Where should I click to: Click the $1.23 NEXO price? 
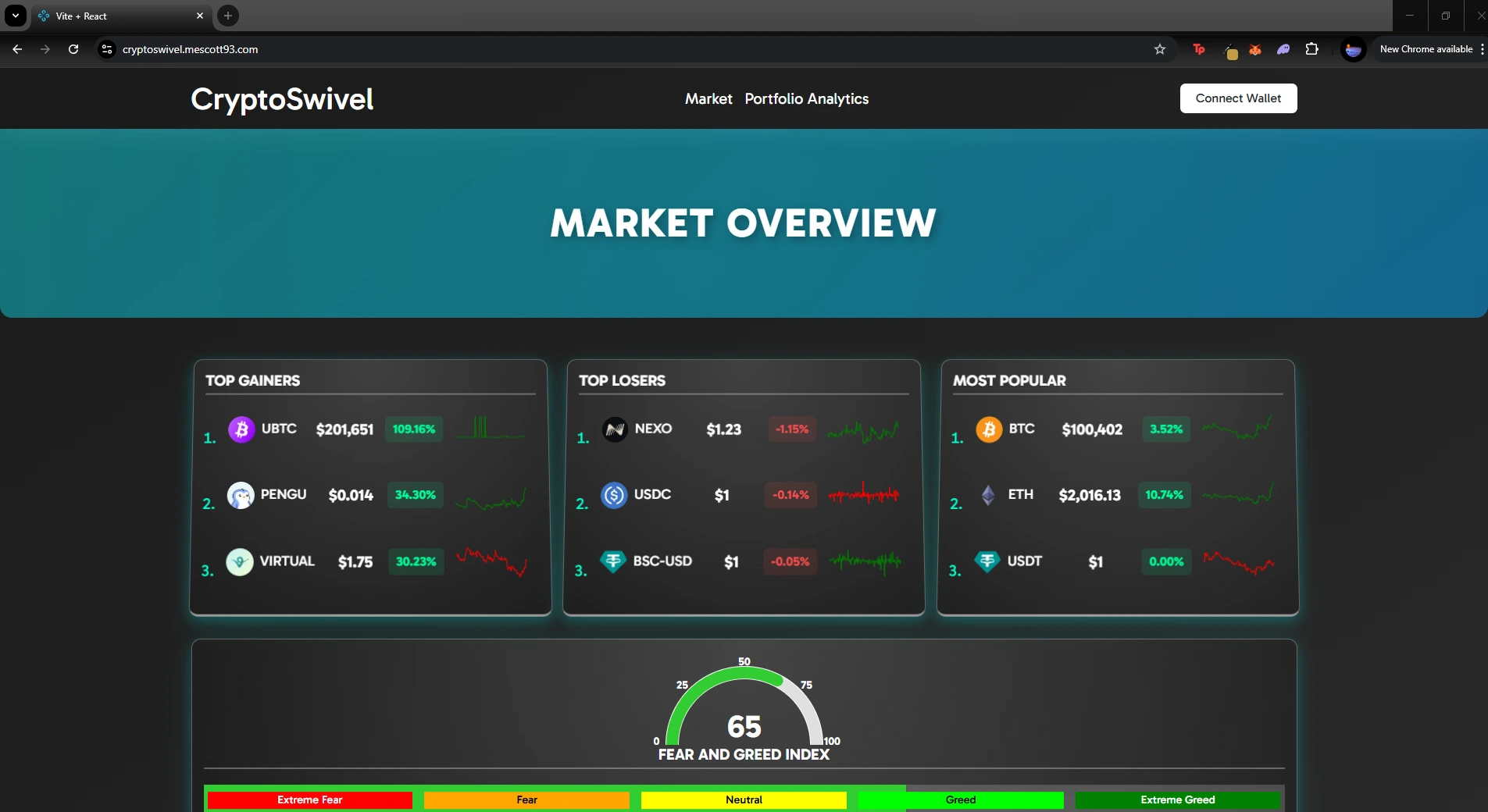click(x=723, y=429)
